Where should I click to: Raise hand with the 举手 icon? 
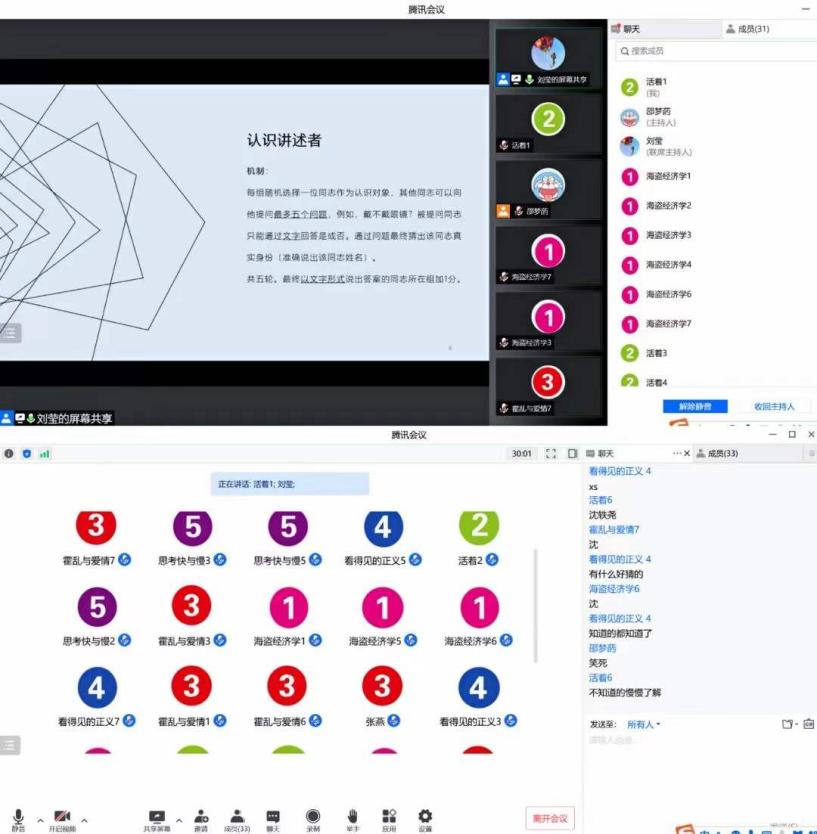[352, 817]
